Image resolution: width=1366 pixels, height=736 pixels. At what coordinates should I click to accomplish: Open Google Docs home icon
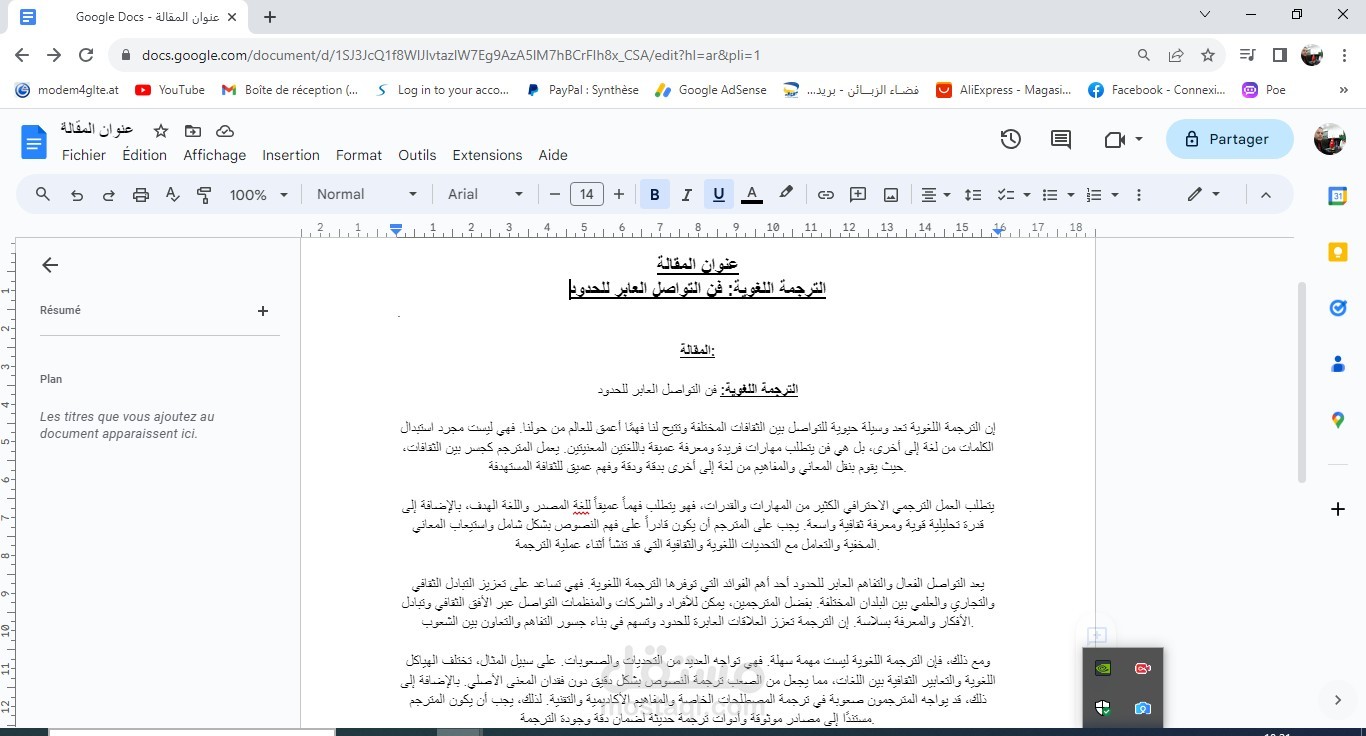34,141
